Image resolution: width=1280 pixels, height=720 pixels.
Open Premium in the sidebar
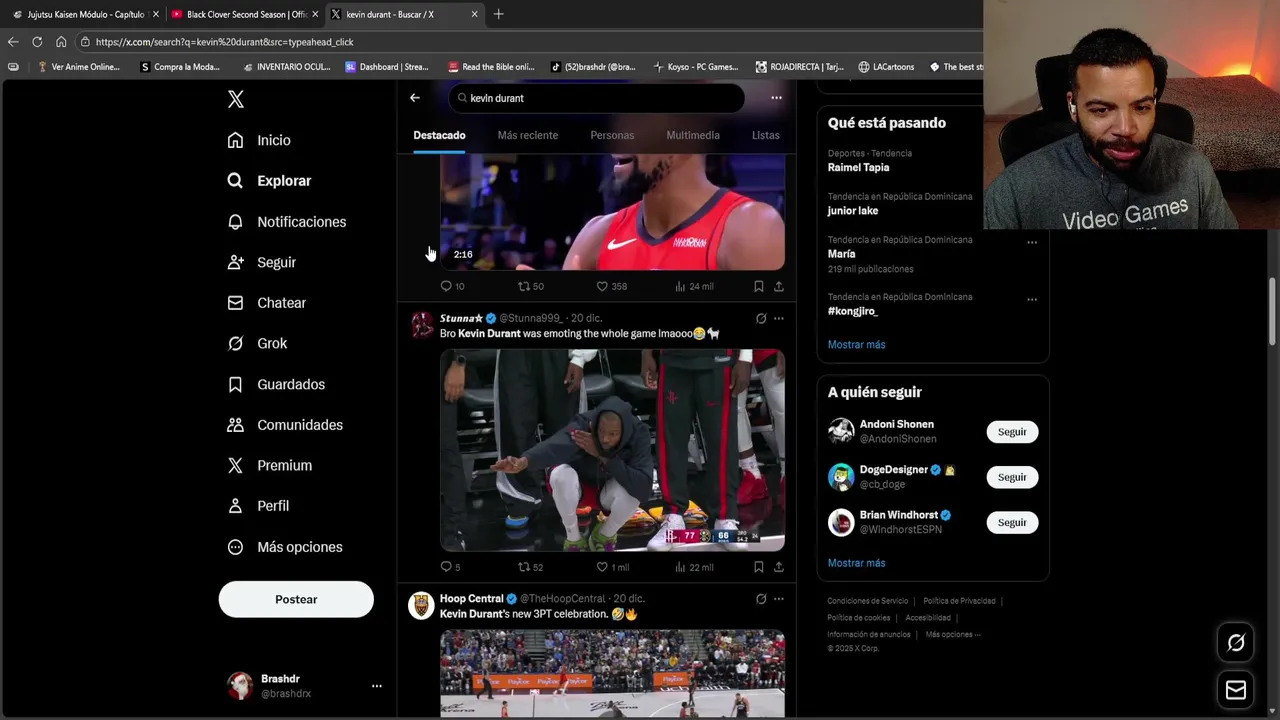pos(269,465)
